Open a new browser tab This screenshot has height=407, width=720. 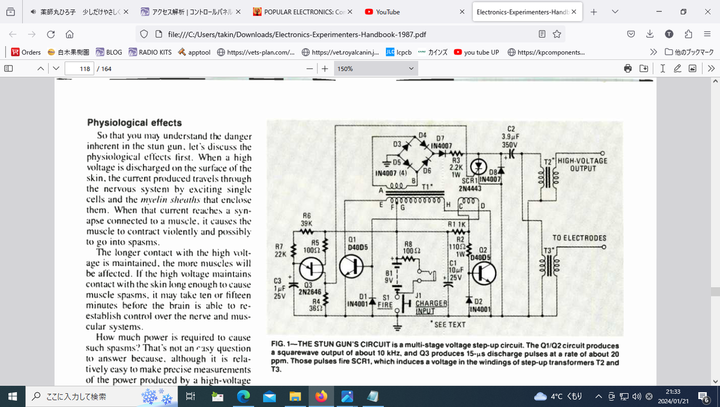coord(595,12)
